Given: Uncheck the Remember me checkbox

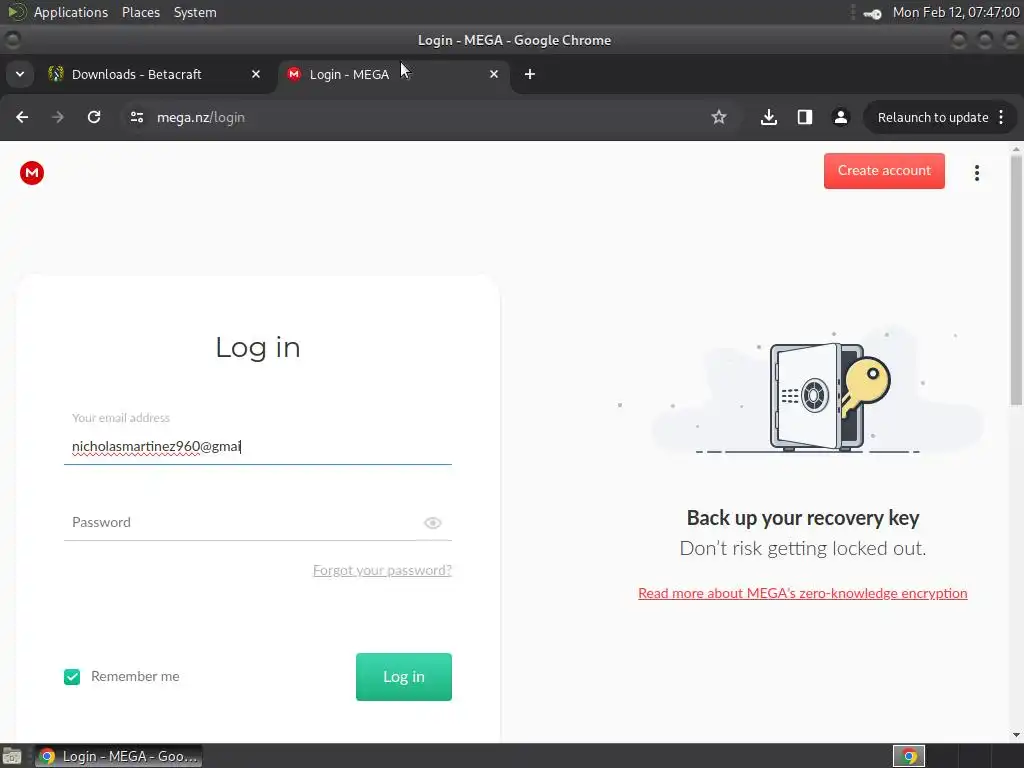Looking at the screenshot, I should click(x=72, y=677).
